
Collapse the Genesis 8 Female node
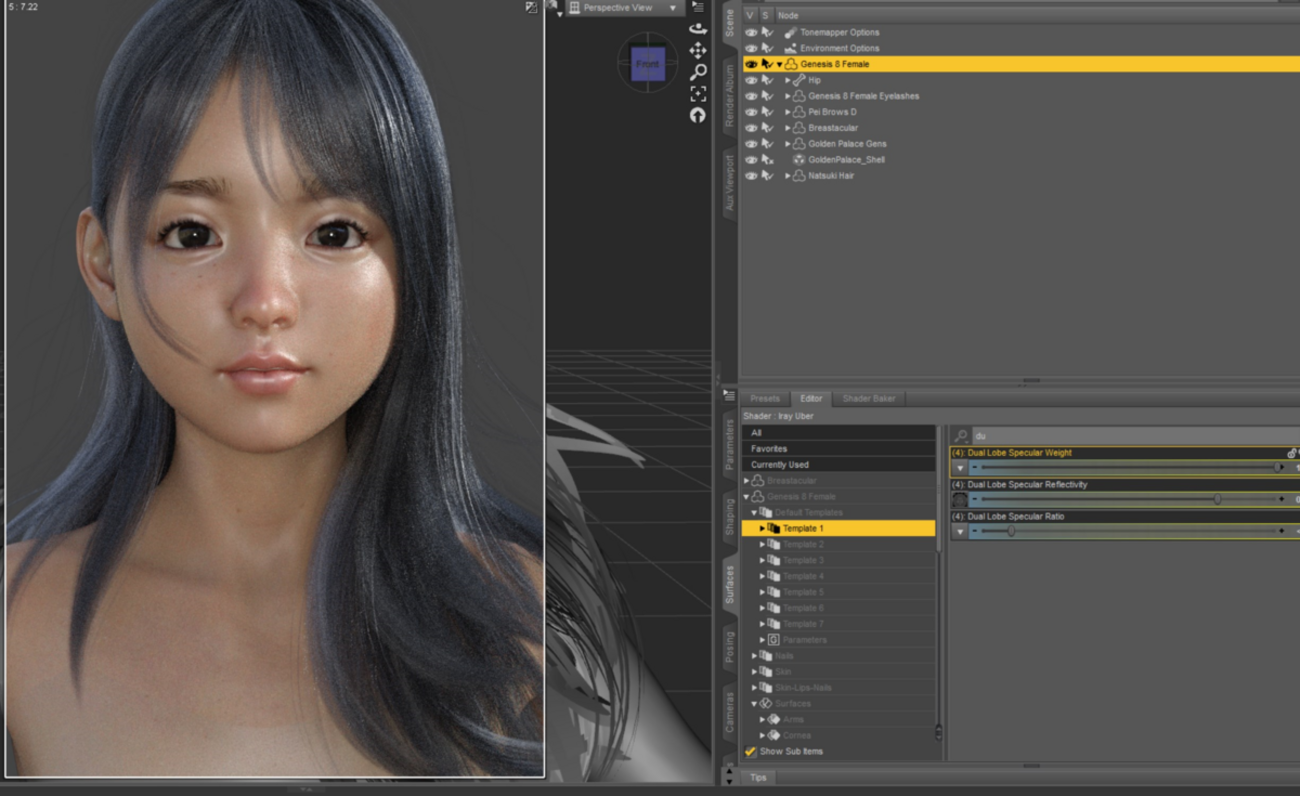tap(779, 63)
